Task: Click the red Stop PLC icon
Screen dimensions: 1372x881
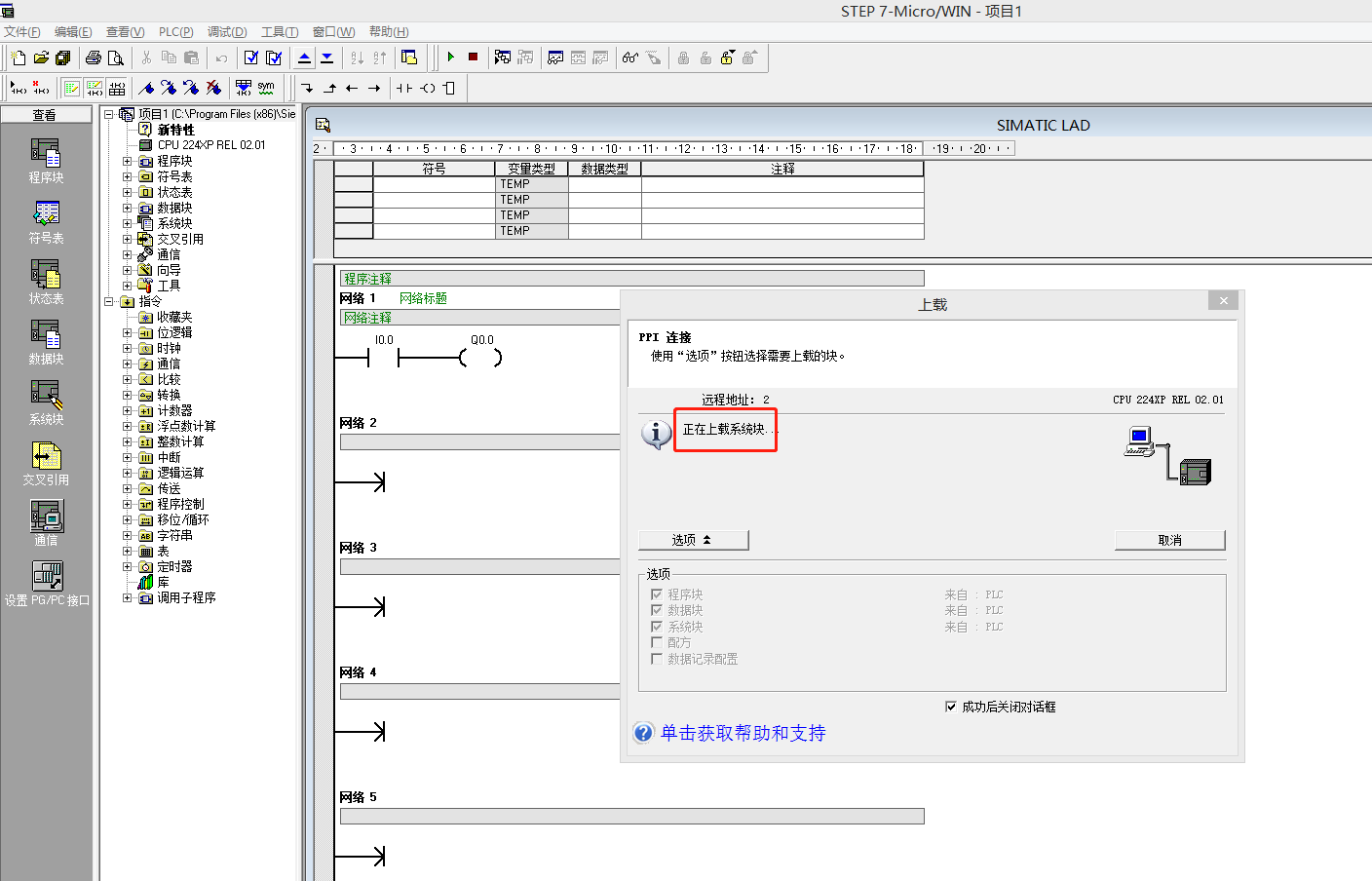Action: coord(473,57)
